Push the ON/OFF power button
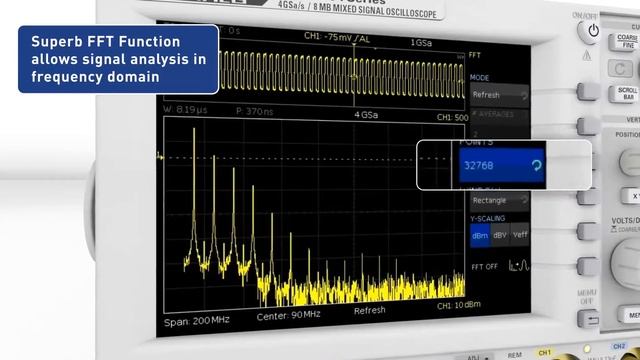The image size is (640, 360). [590, 31]
